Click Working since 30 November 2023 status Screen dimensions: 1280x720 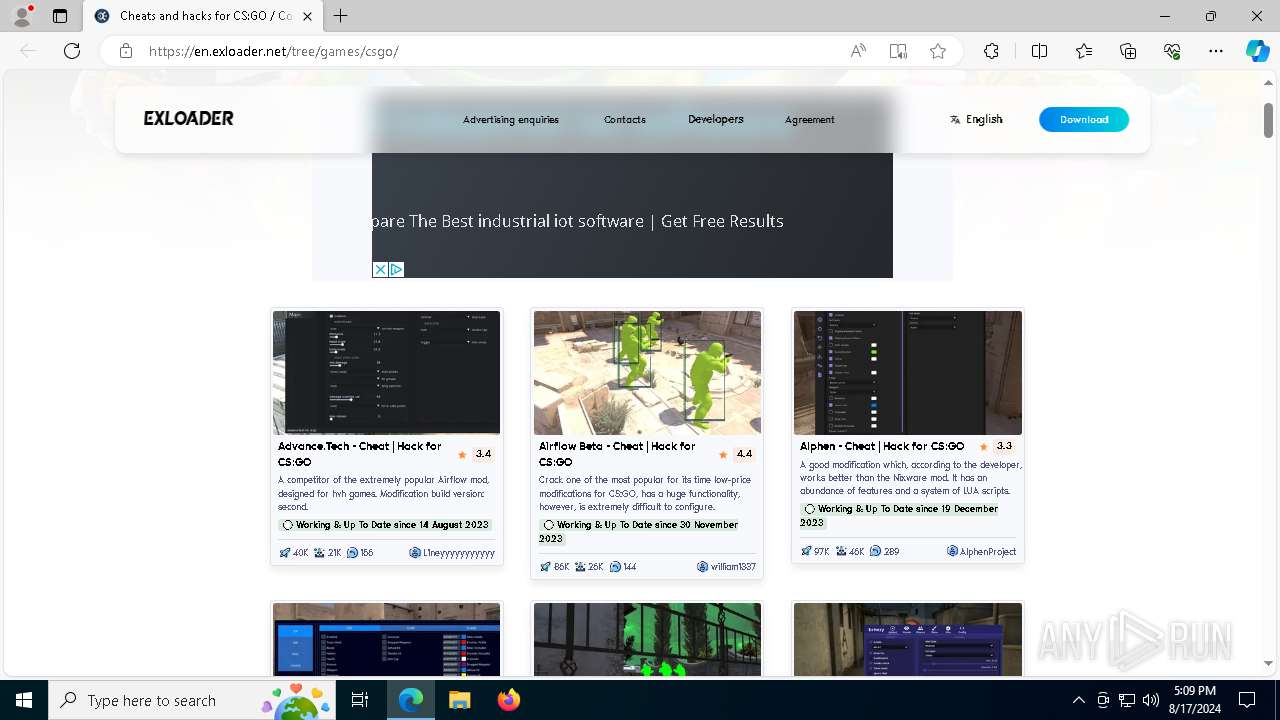click(639, 532)
